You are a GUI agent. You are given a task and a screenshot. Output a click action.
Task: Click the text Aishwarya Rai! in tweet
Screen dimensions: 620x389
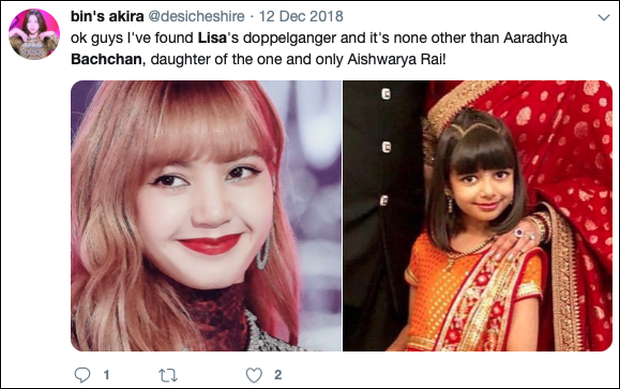click(x=397, y=59)
